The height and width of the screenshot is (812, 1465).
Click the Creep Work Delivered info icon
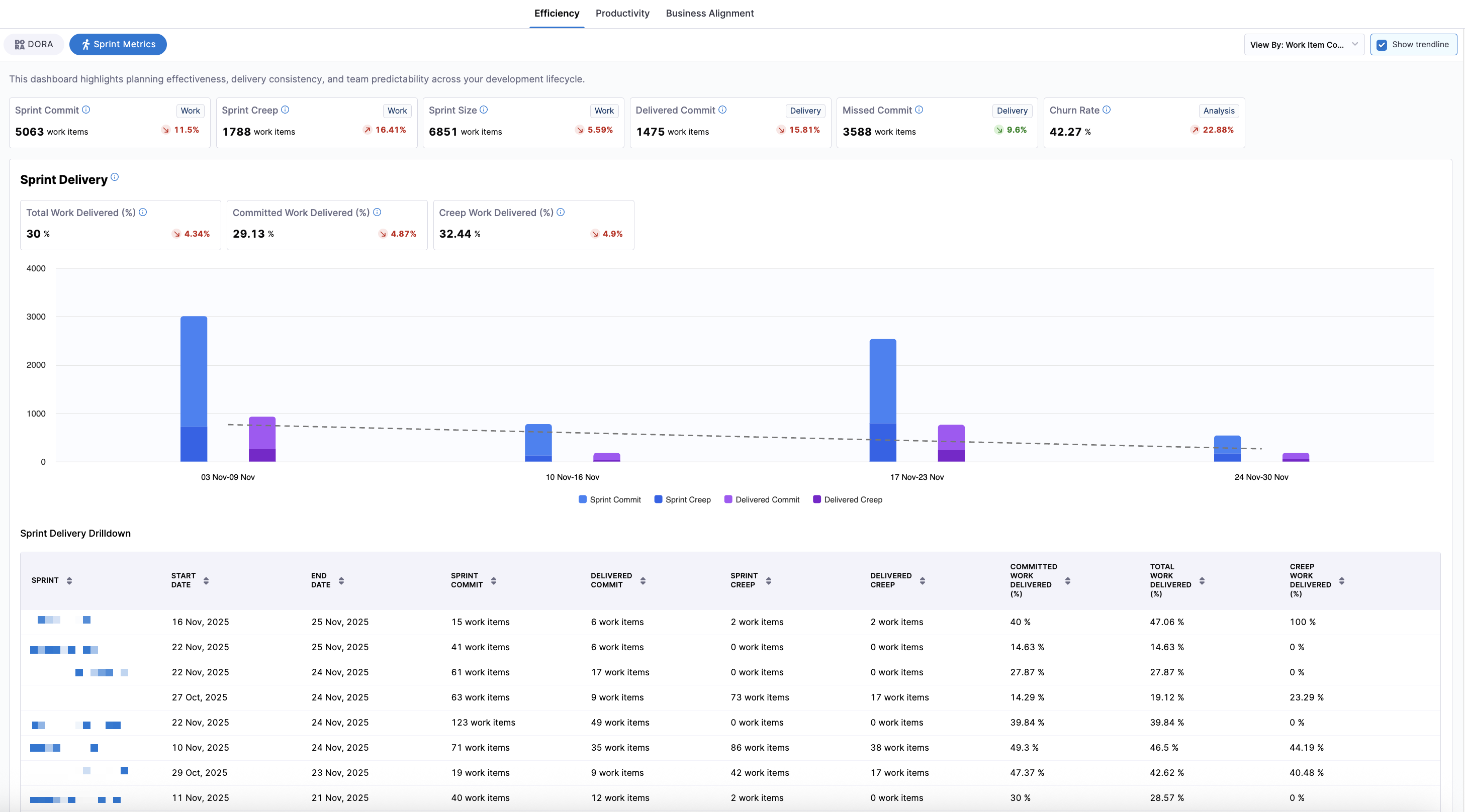tap(560, 212)
